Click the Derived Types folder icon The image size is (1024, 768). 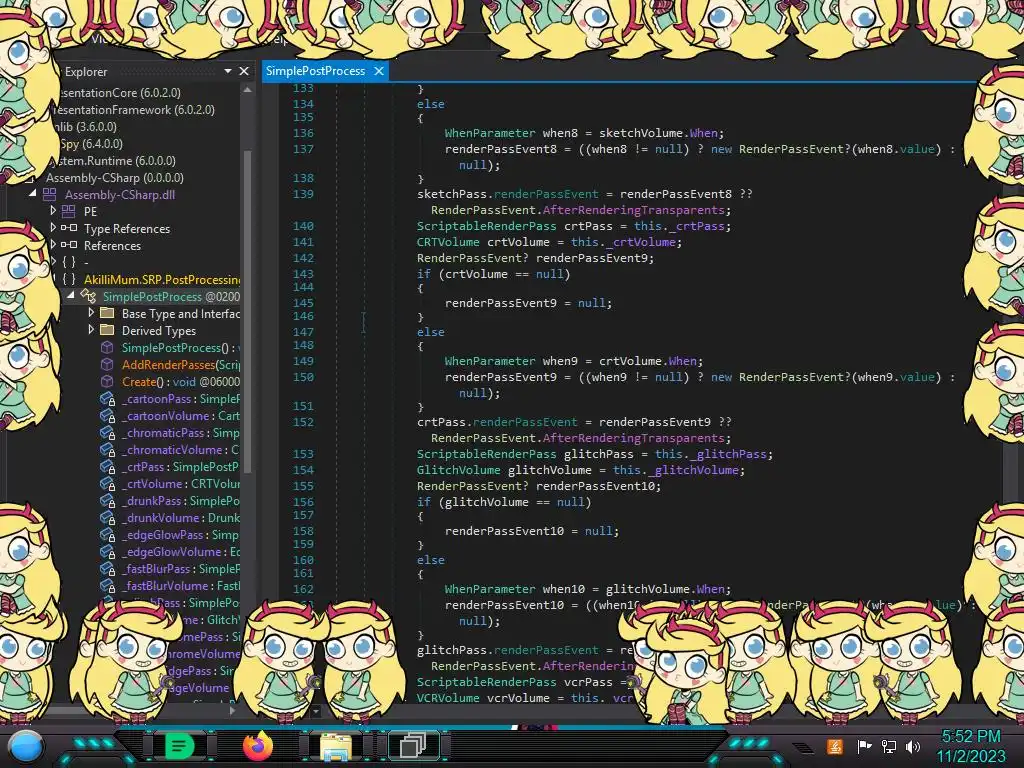(107, 330)
